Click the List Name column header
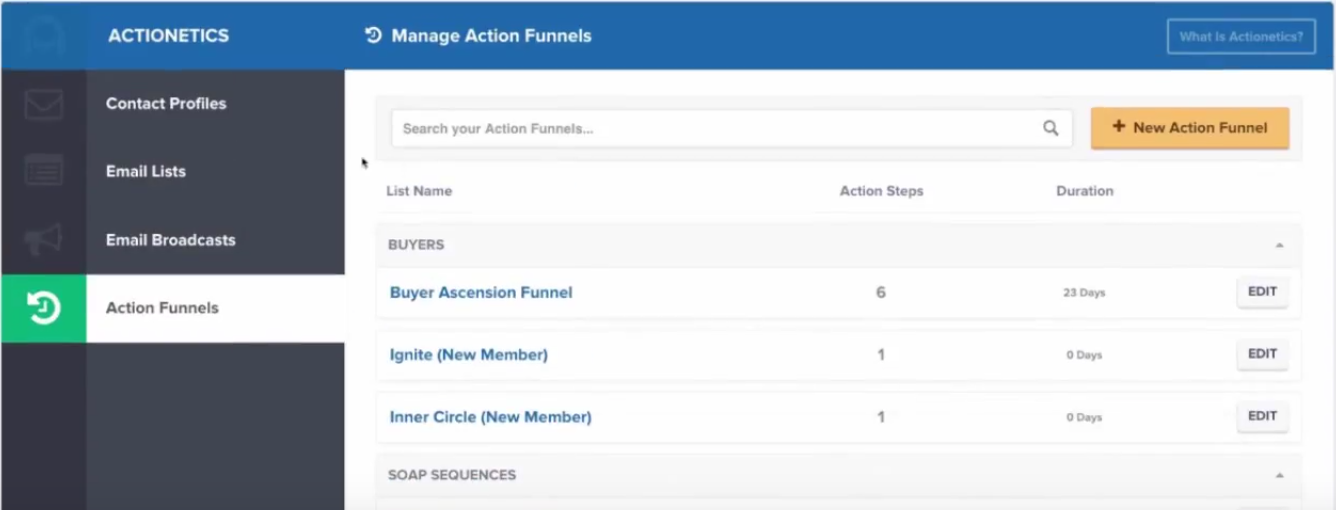 click(x=419, y=191)
